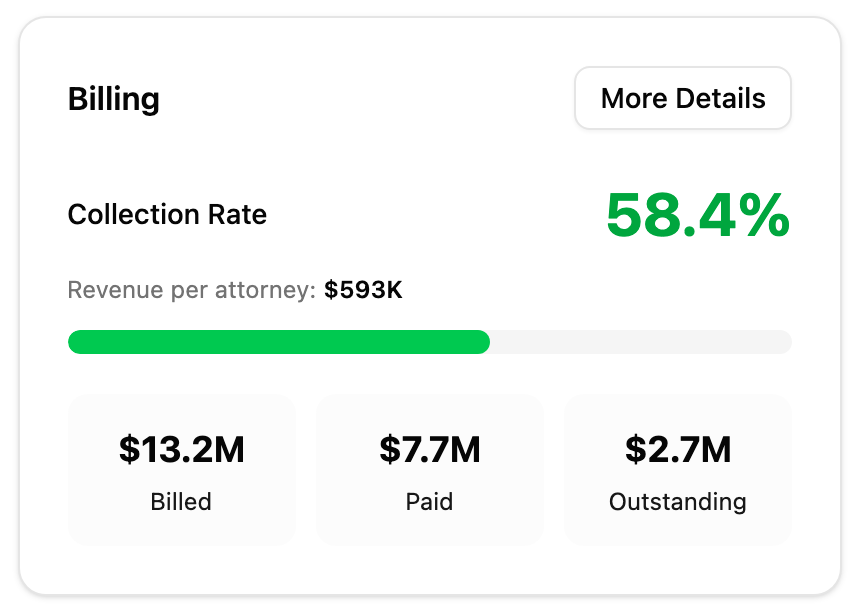The height and width of the screenshot is (612, 858).
Task: Select the Billed label text
Action: tap(181, 501)
